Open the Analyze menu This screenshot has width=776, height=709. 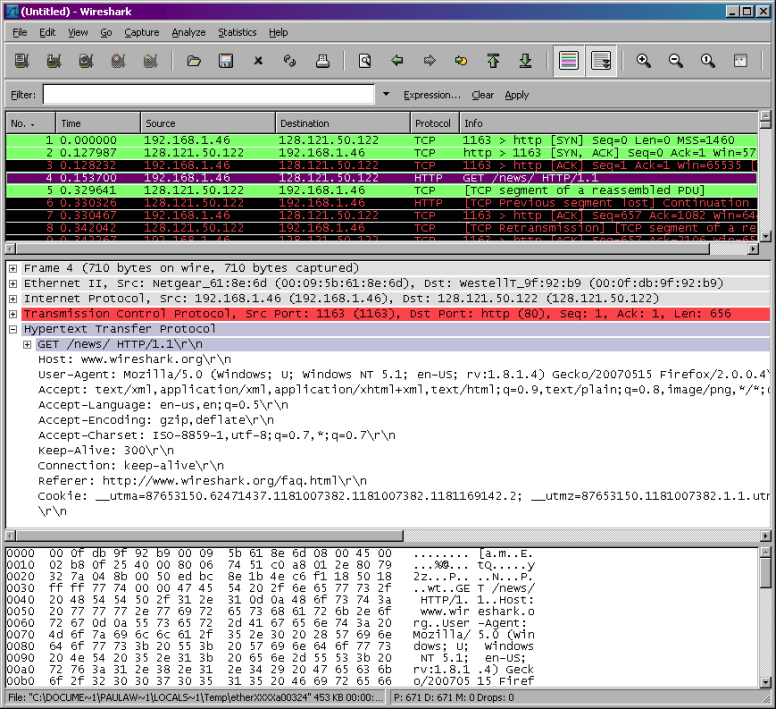point(189,33)
